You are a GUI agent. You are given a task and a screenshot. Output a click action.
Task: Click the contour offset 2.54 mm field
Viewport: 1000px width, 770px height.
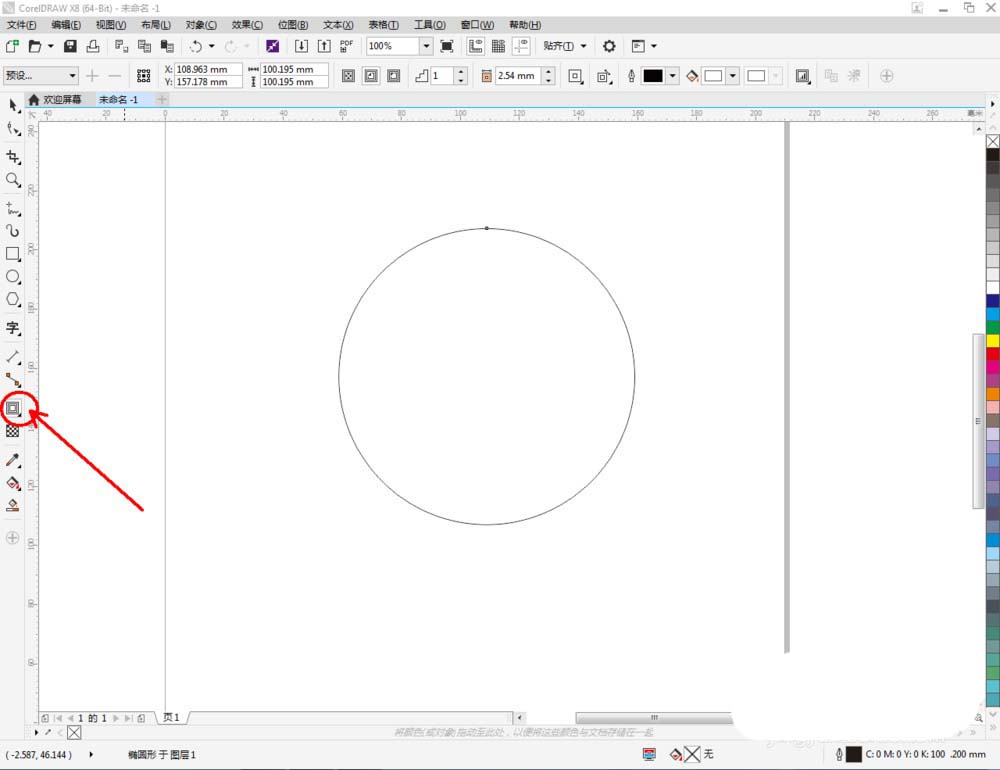click(x=518, y=76)
